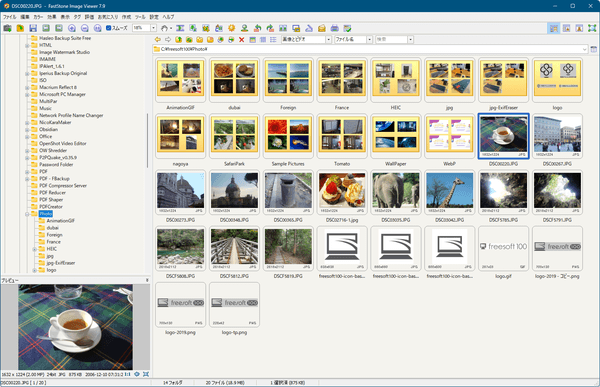This screenshot has height=387, width=600.
Task: Click the open file folder icon
Action: (20, 28)
